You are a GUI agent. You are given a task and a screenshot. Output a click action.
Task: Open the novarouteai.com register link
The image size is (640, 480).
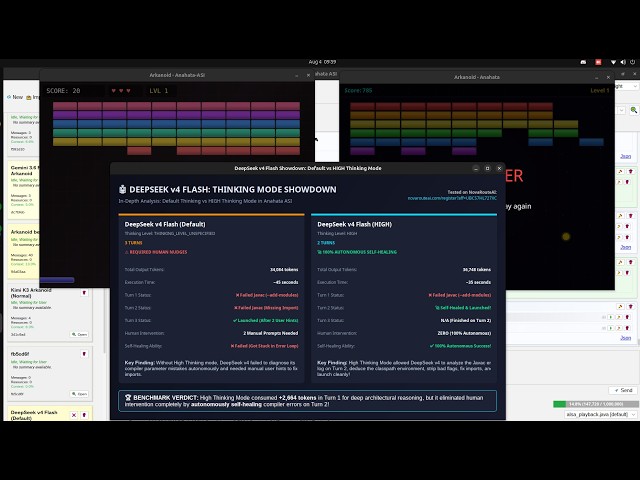452,198
